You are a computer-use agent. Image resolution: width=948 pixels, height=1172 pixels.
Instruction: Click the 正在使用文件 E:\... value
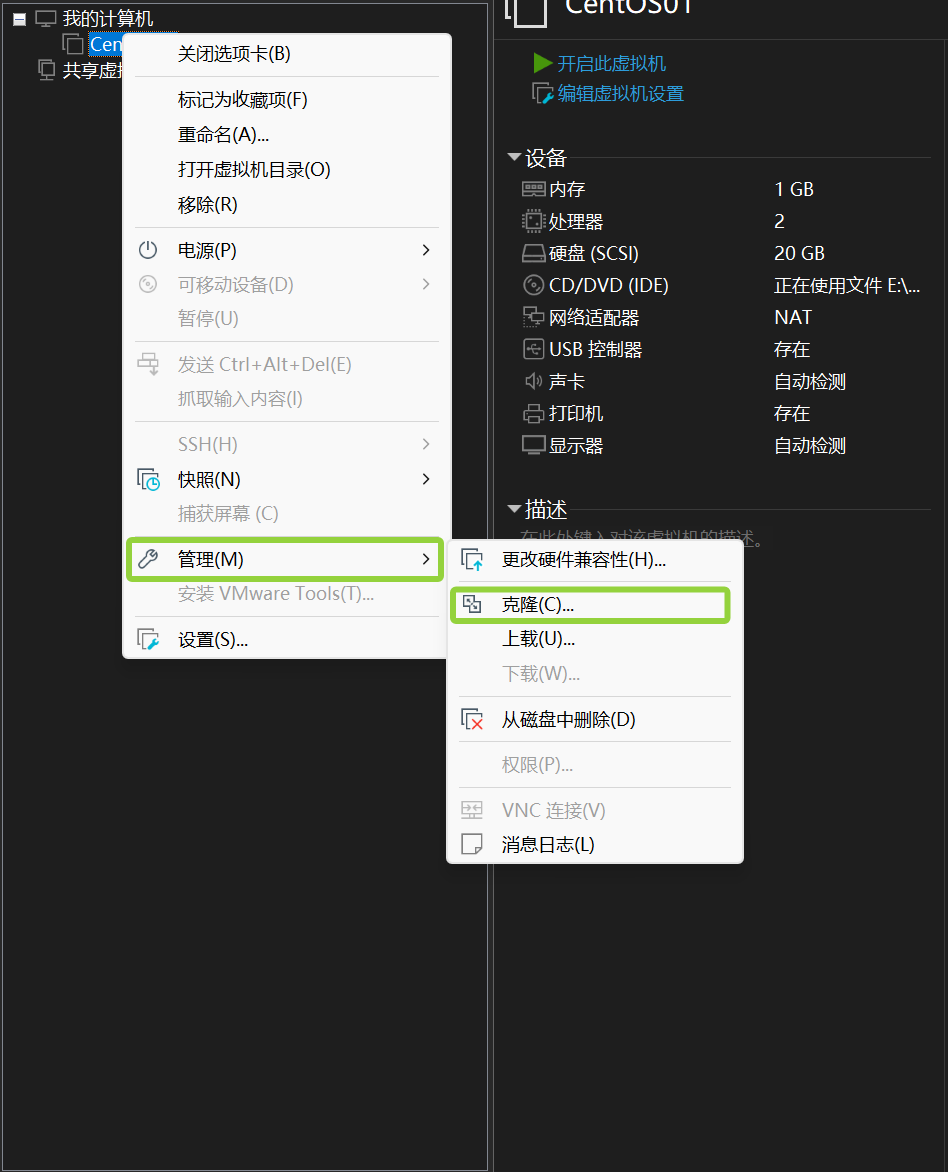tap(847, 286)
